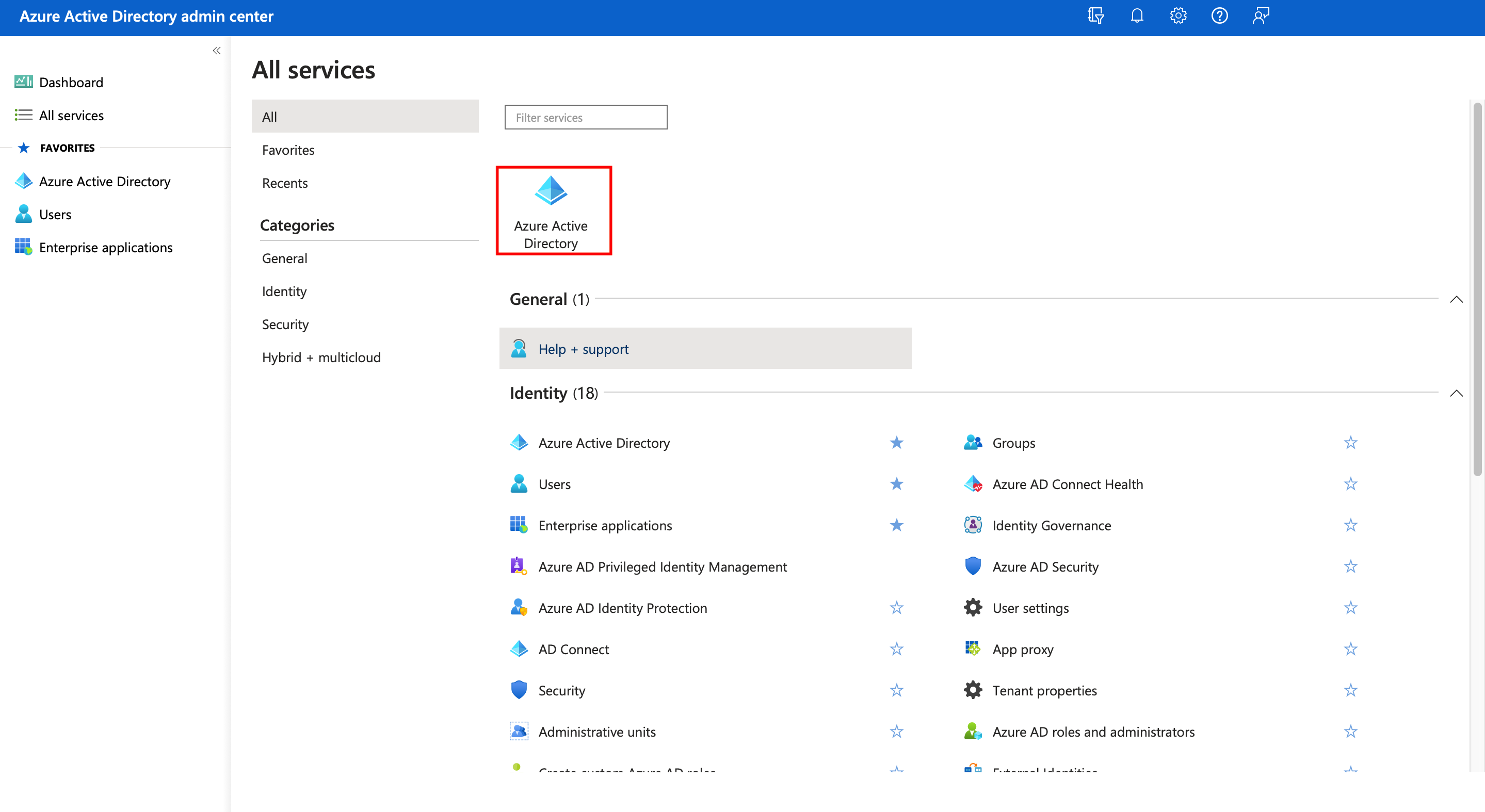Favorite Identity Governance star
1485x812 pixels.
point(1350,525)
